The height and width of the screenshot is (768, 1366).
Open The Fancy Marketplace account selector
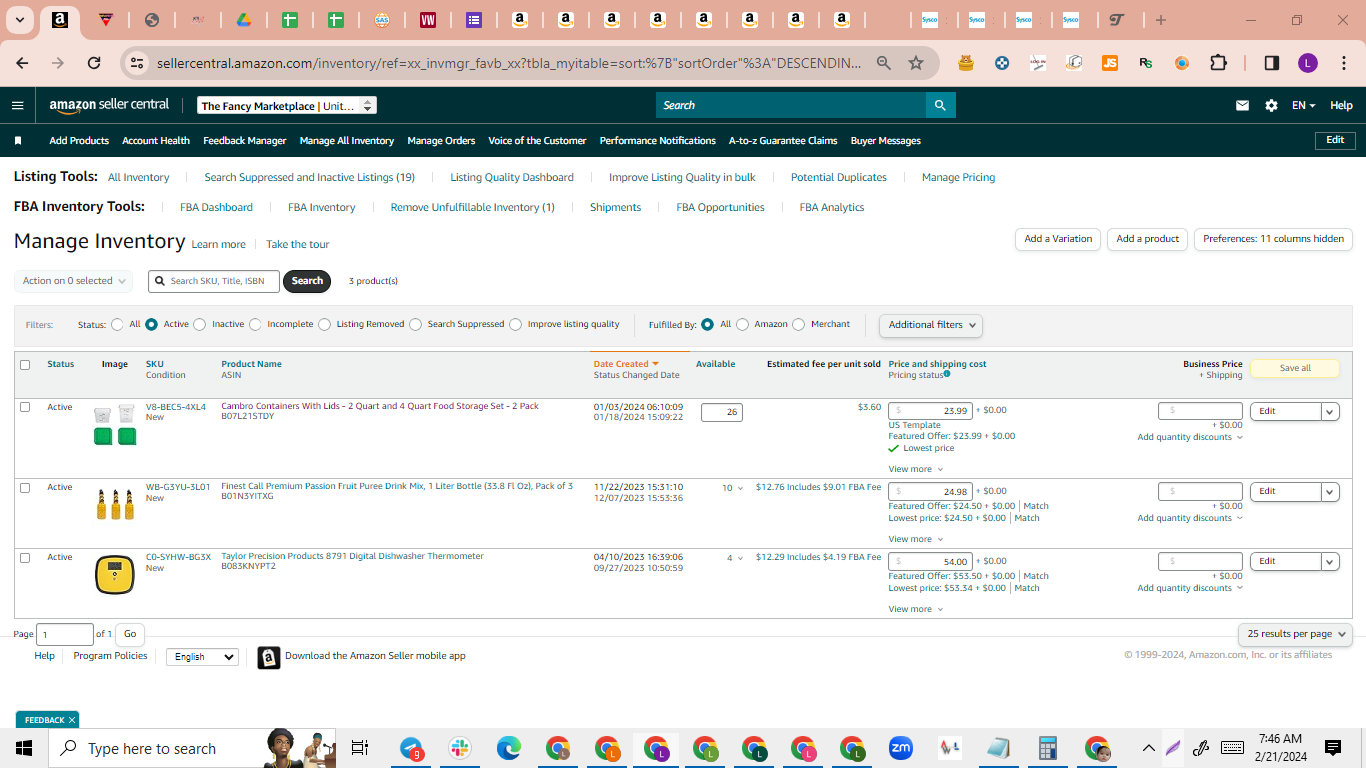click(x=286, y=105)
